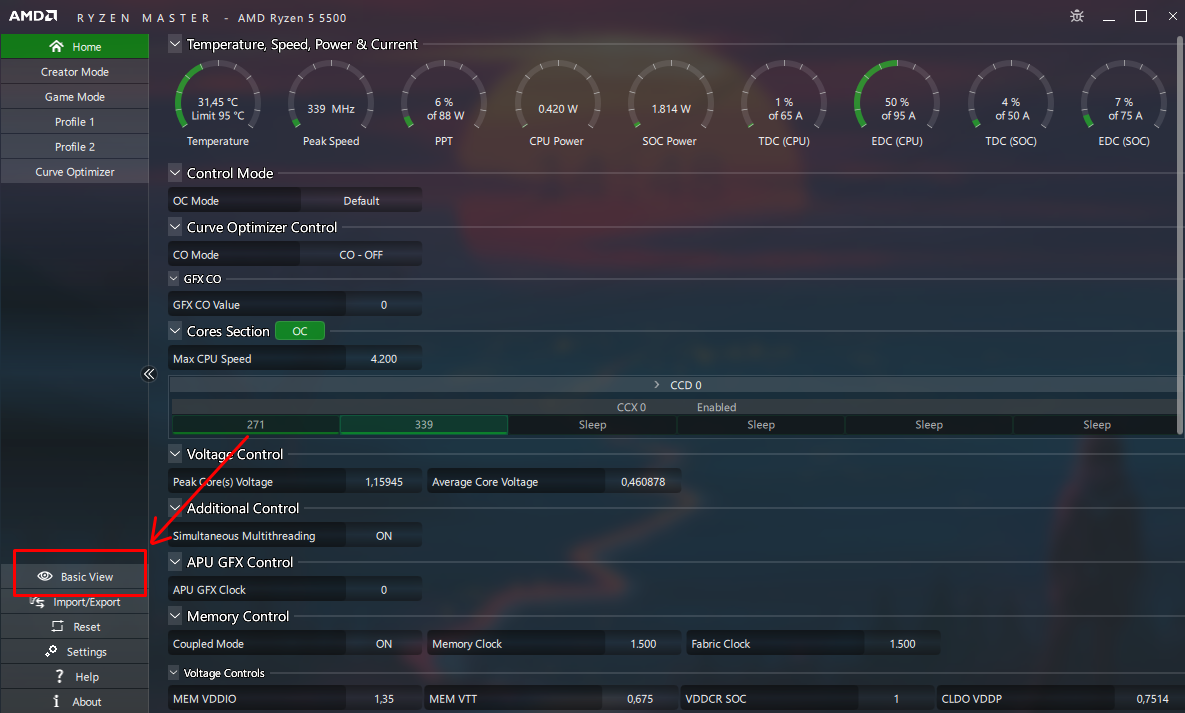Toggle the OC badge in Cores Section
The width and height of the screenshot is (1185, 713).
[x=300, y=330]
